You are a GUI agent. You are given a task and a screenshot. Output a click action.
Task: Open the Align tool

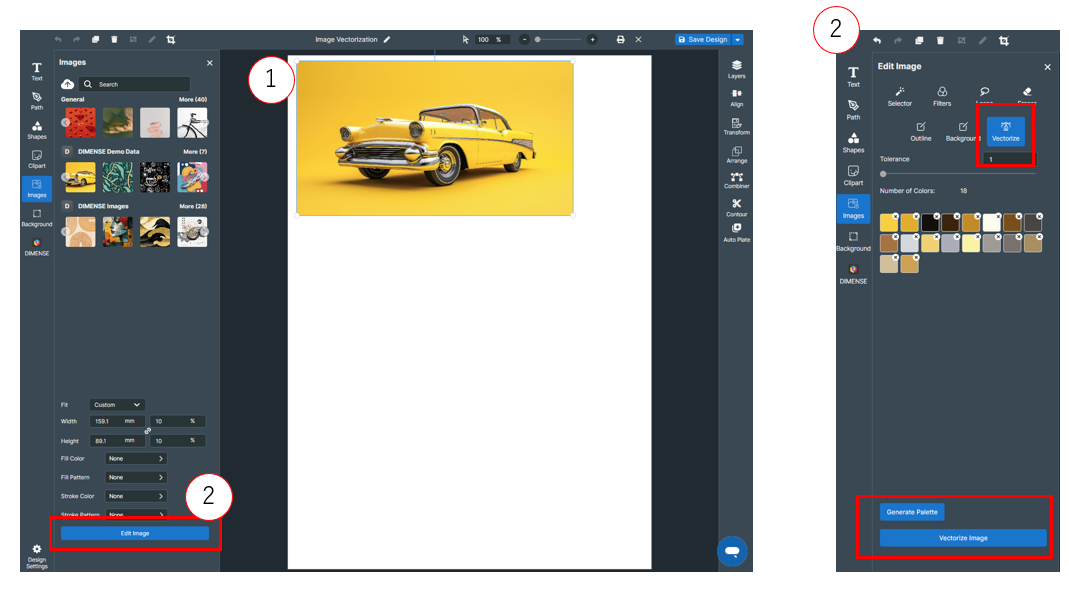click(736, 96)
